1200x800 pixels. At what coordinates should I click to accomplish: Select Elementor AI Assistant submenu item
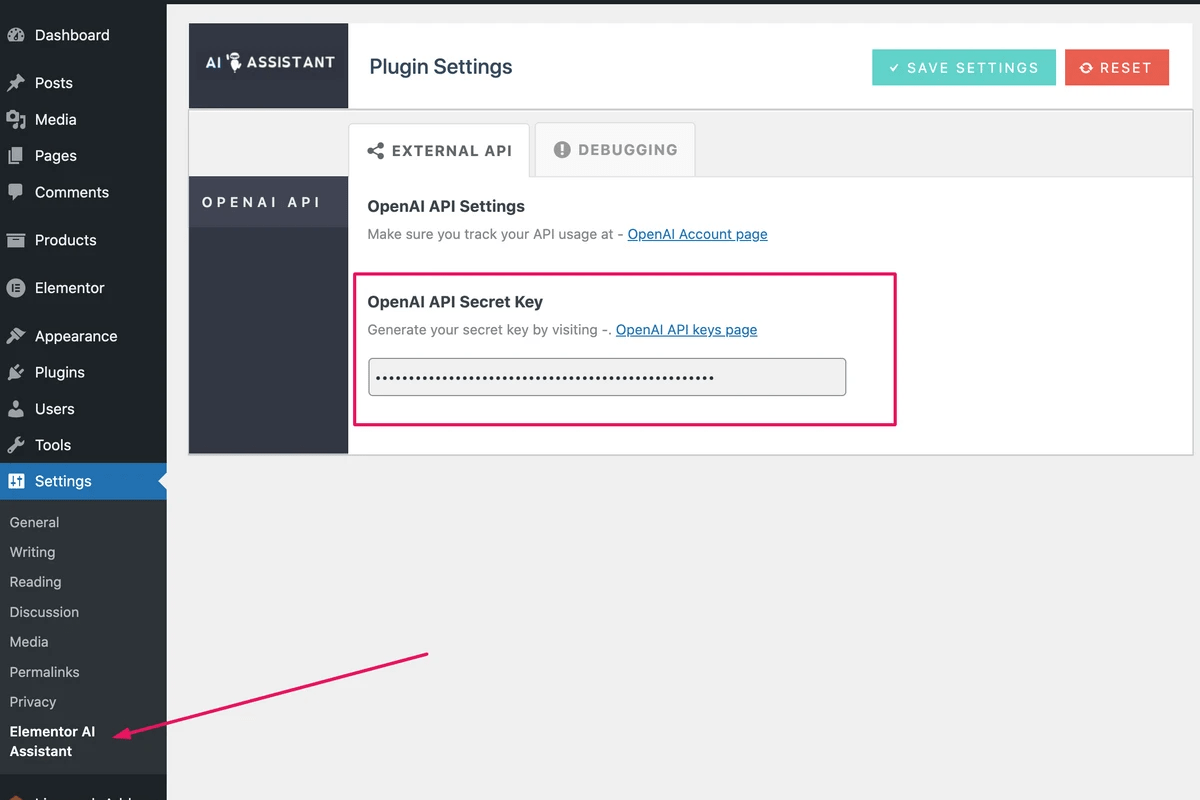(x=52, y=741)
